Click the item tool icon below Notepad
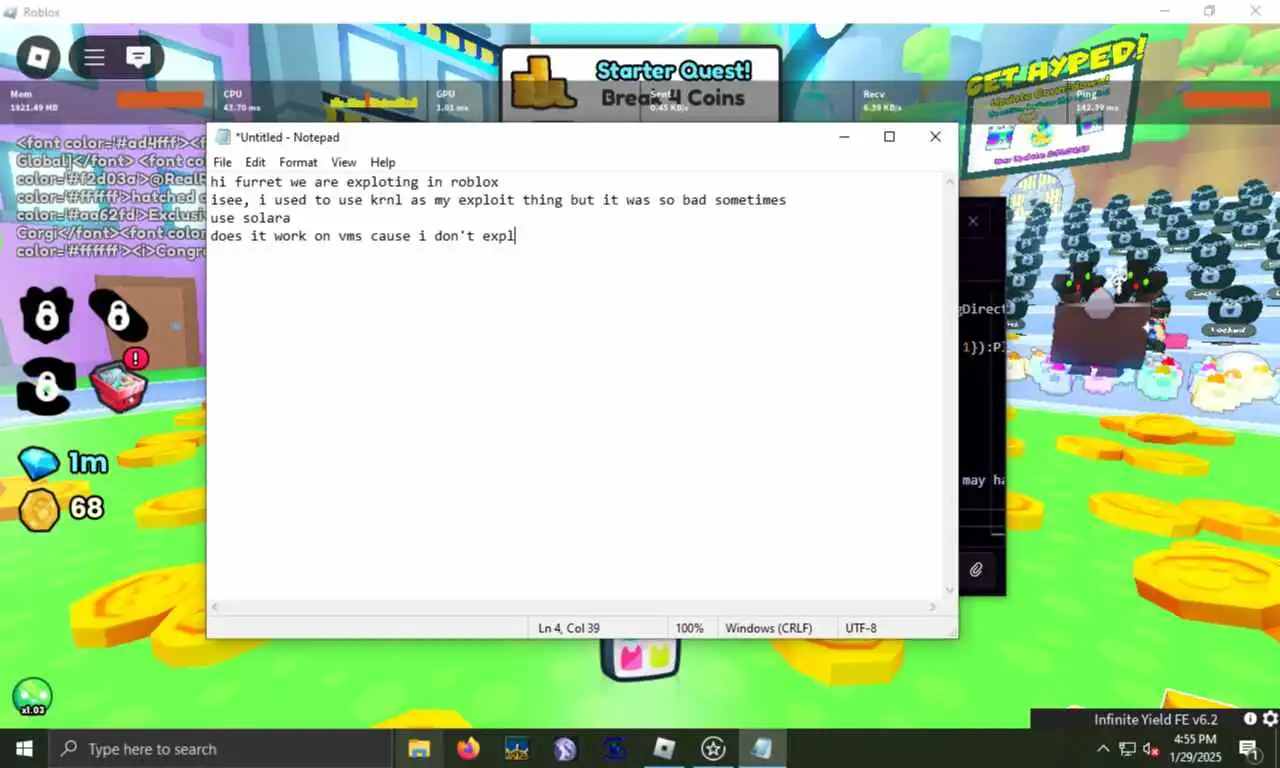The image size is (1280, 768). 640,658
